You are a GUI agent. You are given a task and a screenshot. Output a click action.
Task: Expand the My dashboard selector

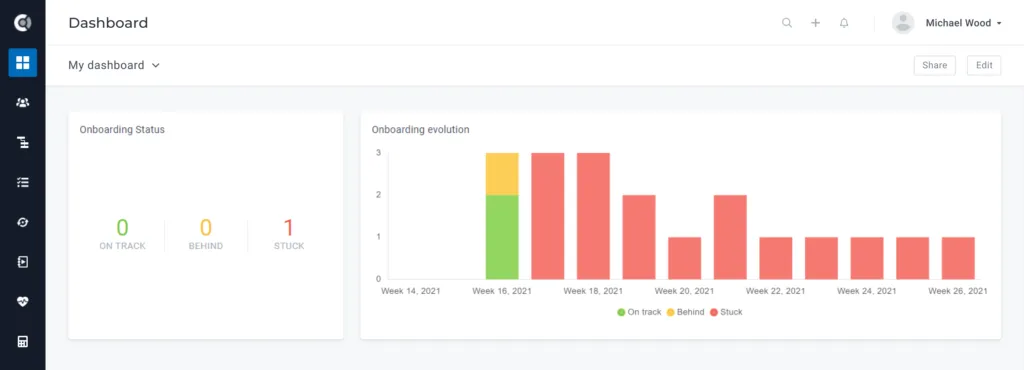point(114,65)
